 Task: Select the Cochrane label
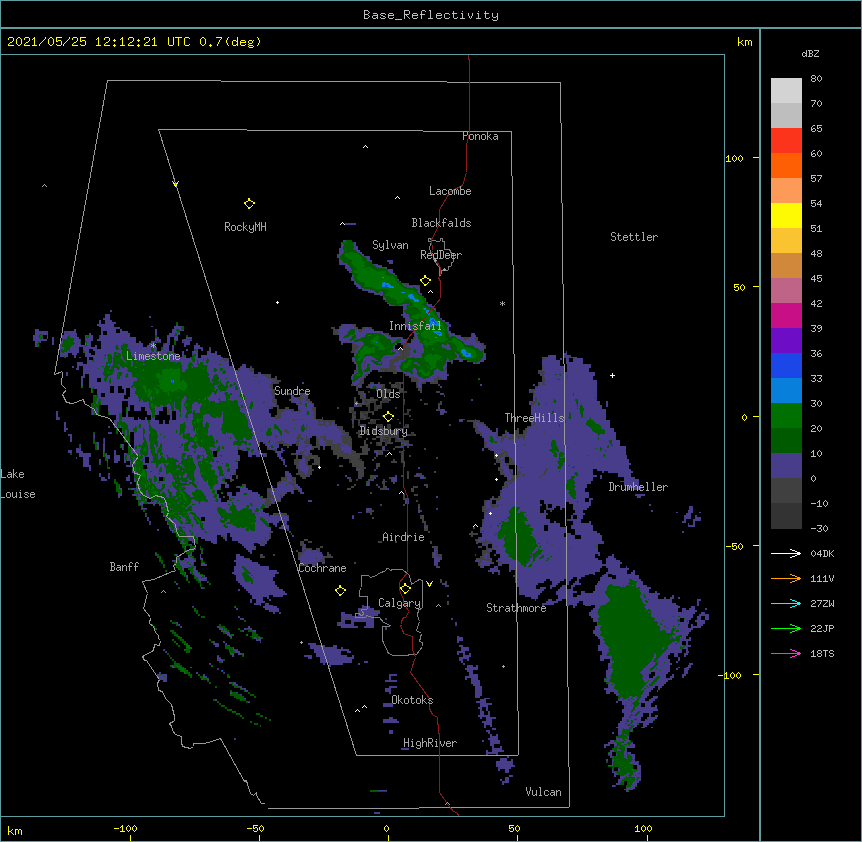[x=322, y=568]
